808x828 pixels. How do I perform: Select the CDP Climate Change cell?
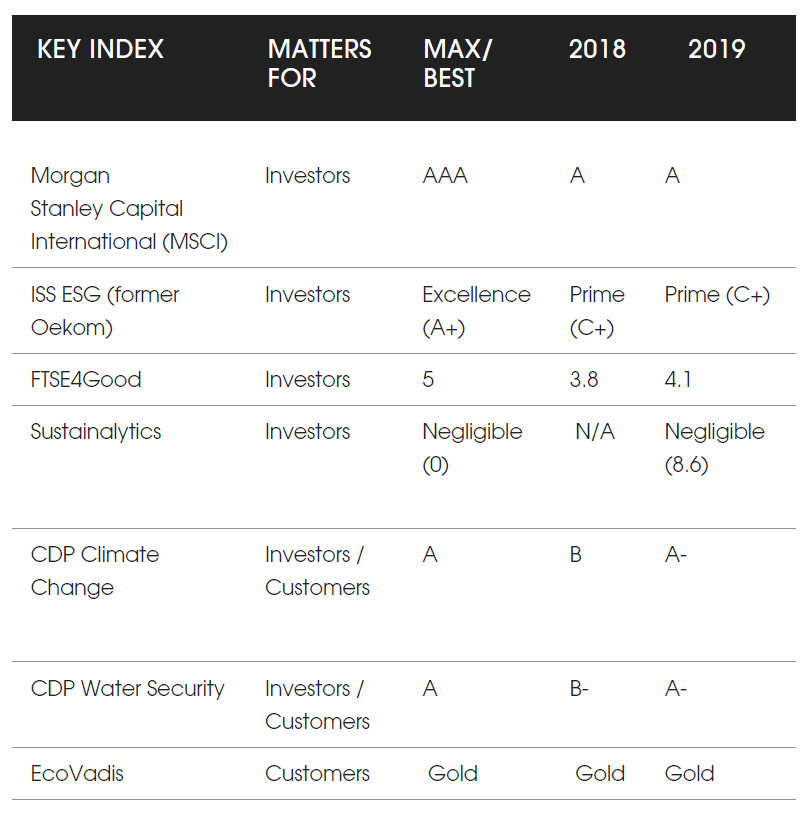[x=95, y=571]
